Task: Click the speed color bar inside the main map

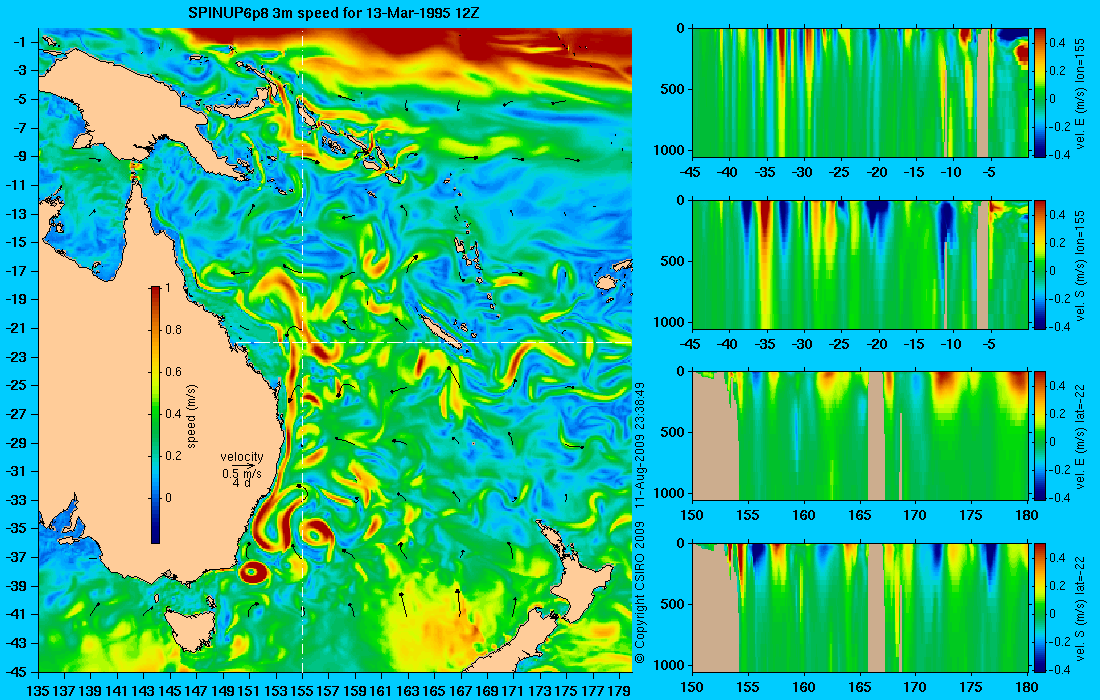Action: point(155,415)
